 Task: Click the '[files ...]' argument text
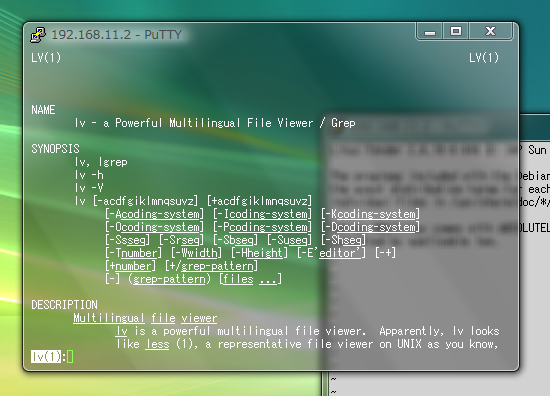250,279
